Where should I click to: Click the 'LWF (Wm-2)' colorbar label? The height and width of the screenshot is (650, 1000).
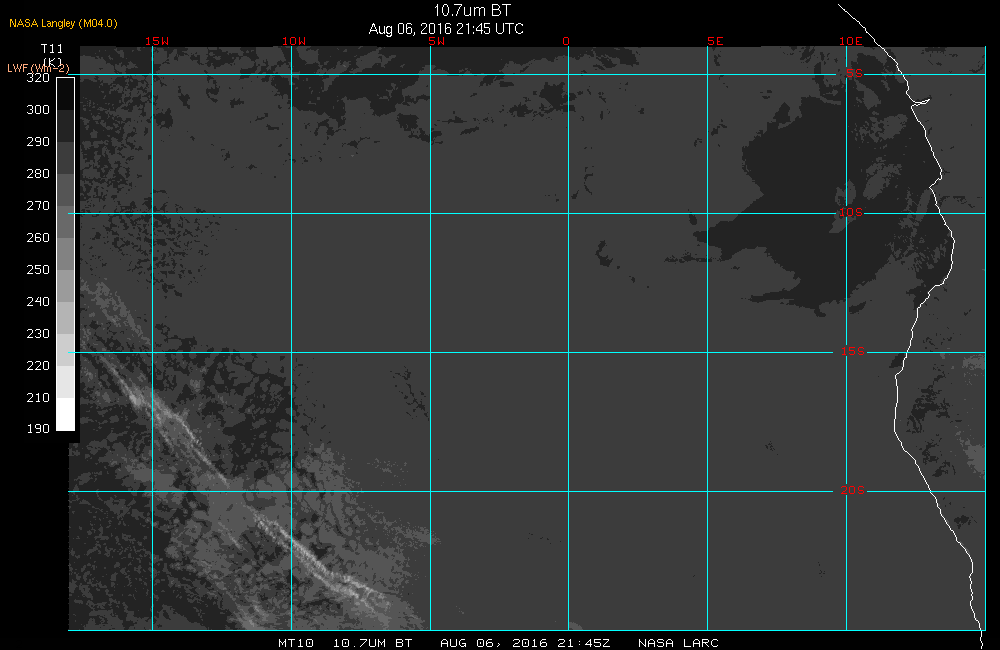[38, 68]
